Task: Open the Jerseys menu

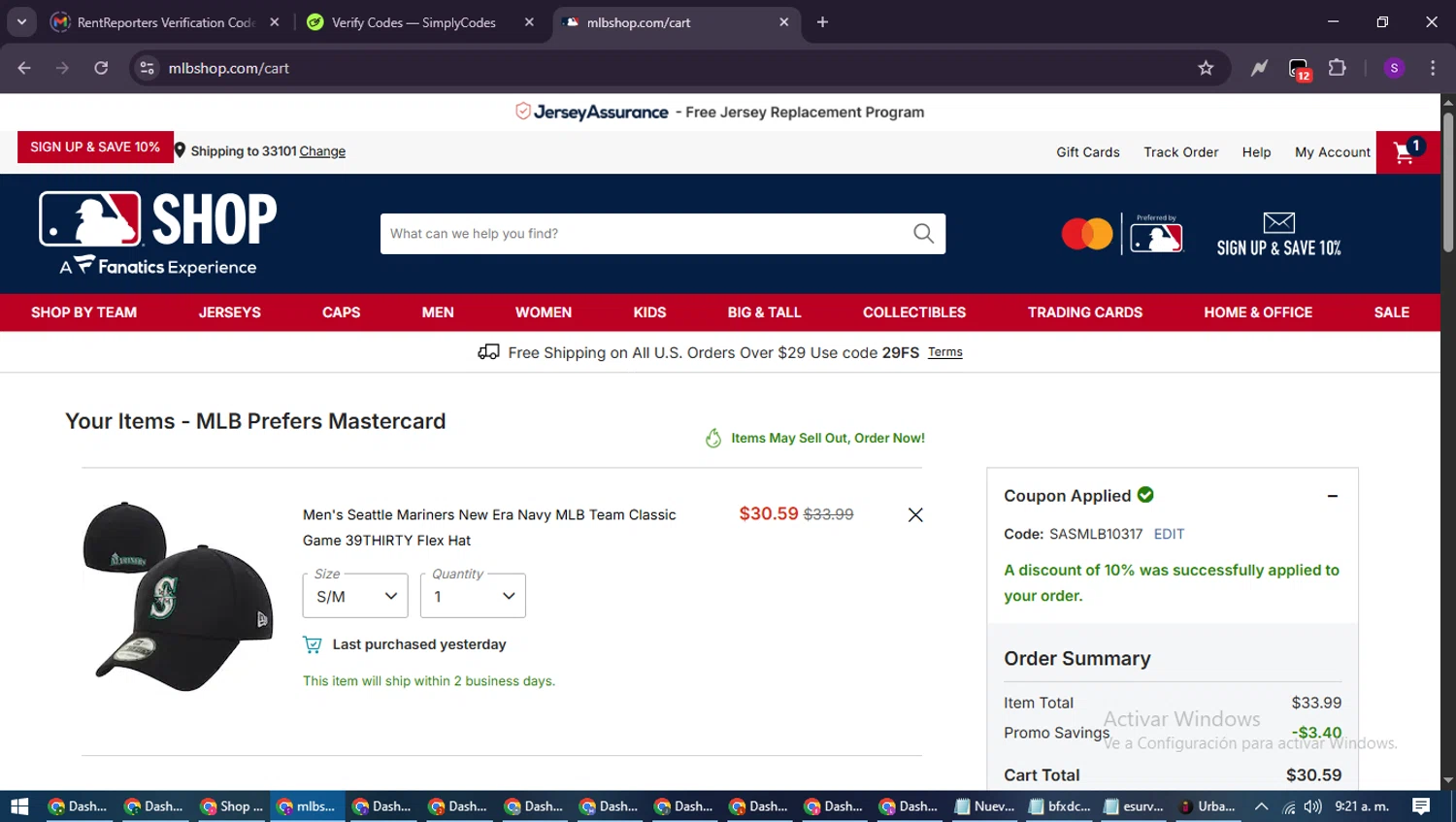Action: point(230,312)
